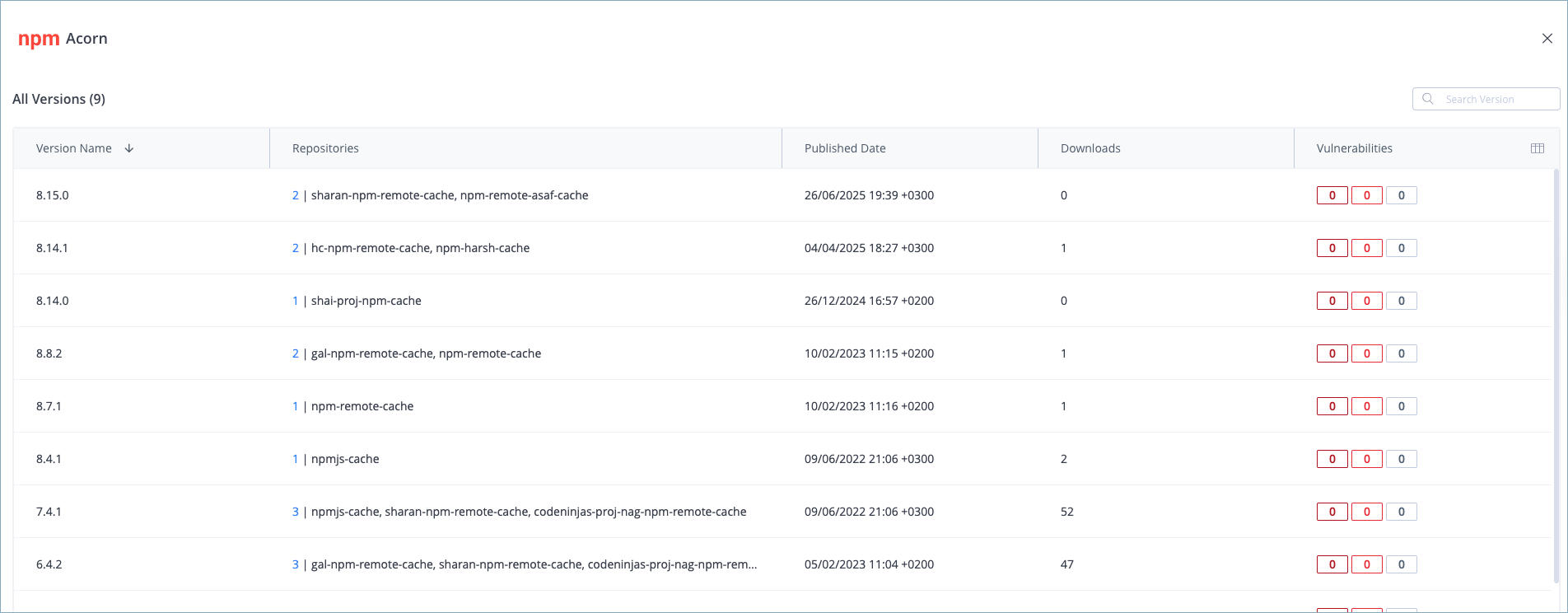The width and height of the screenshot is (1568, 613).
Task: Click date 05/02/2023 11:04 +0200
Action: point(869,564)
